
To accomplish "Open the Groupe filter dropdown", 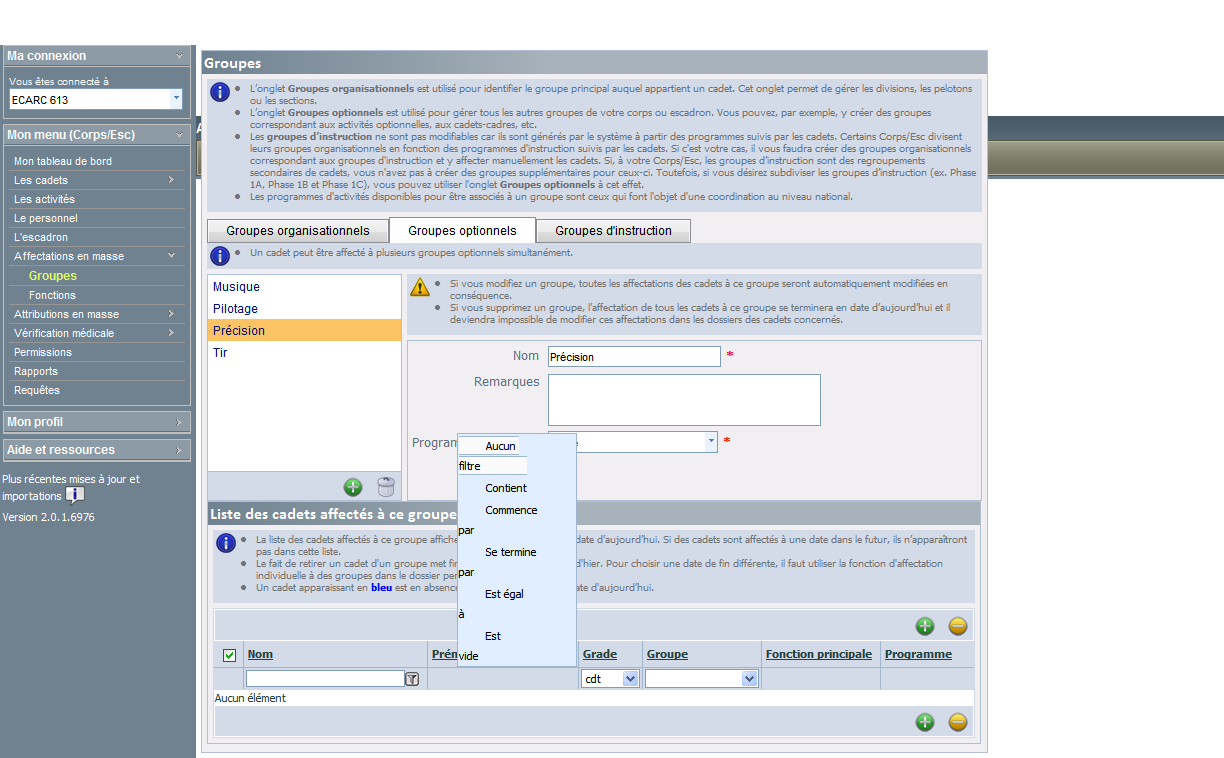I will point(701,678).
